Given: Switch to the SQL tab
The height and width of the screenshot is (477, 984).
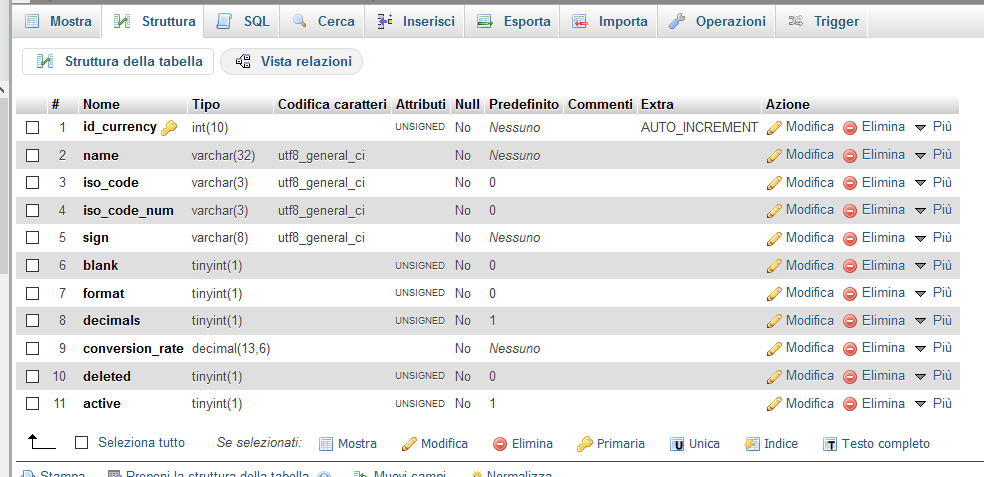Looking at the screenshot, I should [x=243, y=21].
